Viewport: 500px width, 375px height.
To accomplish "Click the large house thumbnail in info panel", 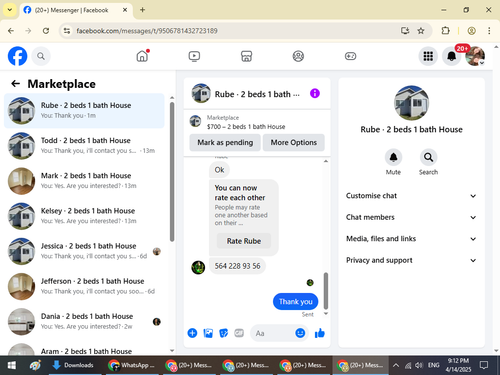I will coord(411,103).
